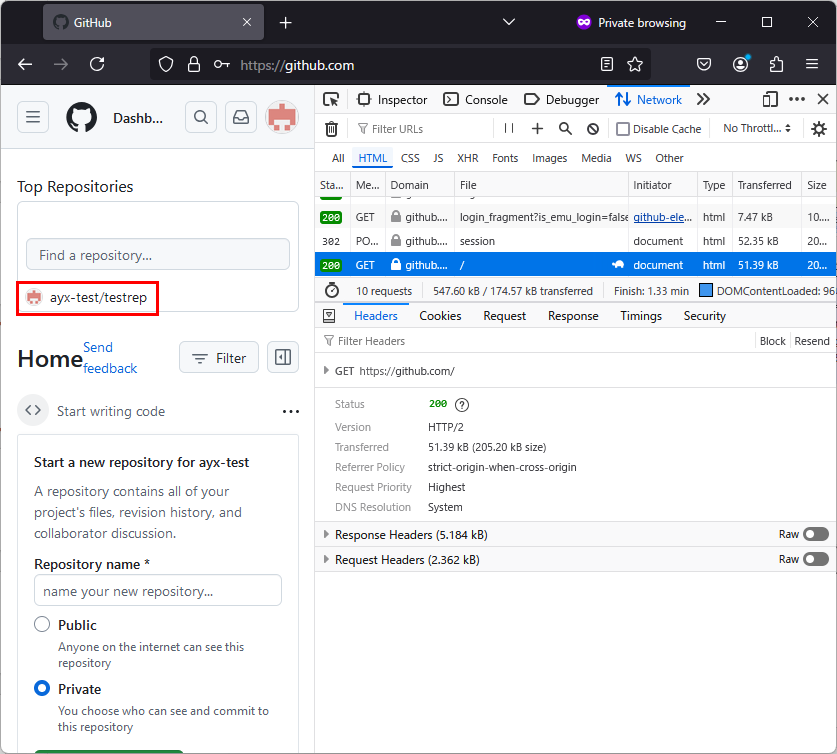Add a new request with plus icon
837x754 pixels.
538,129
